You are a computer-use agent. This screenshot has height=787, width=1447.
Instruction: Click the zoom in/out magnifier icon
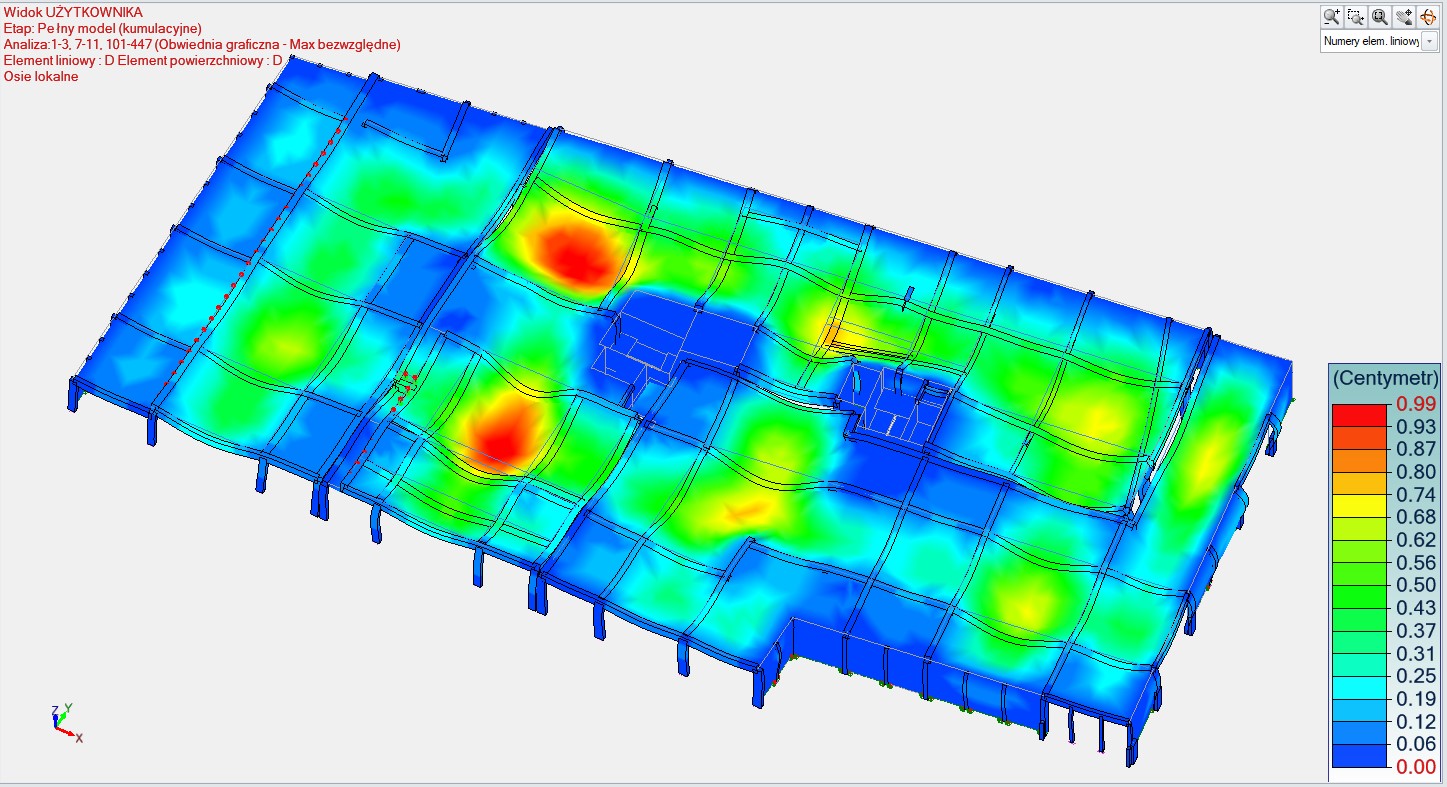click(1331, 16)
